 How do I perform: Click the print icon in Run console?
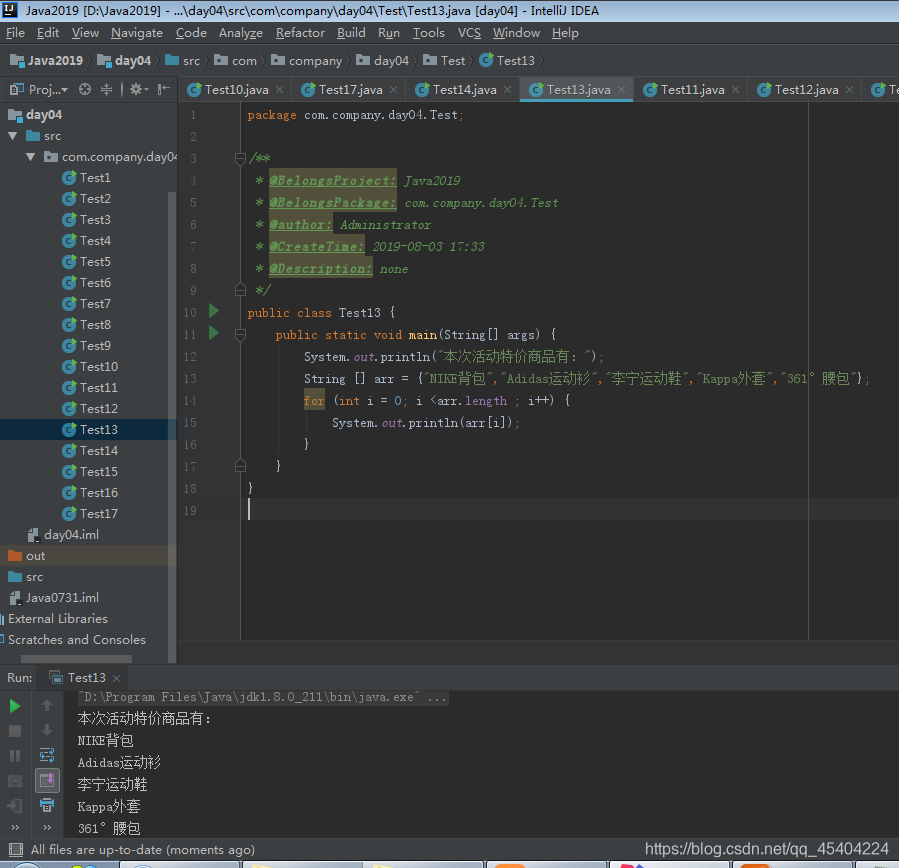point(47,805)
